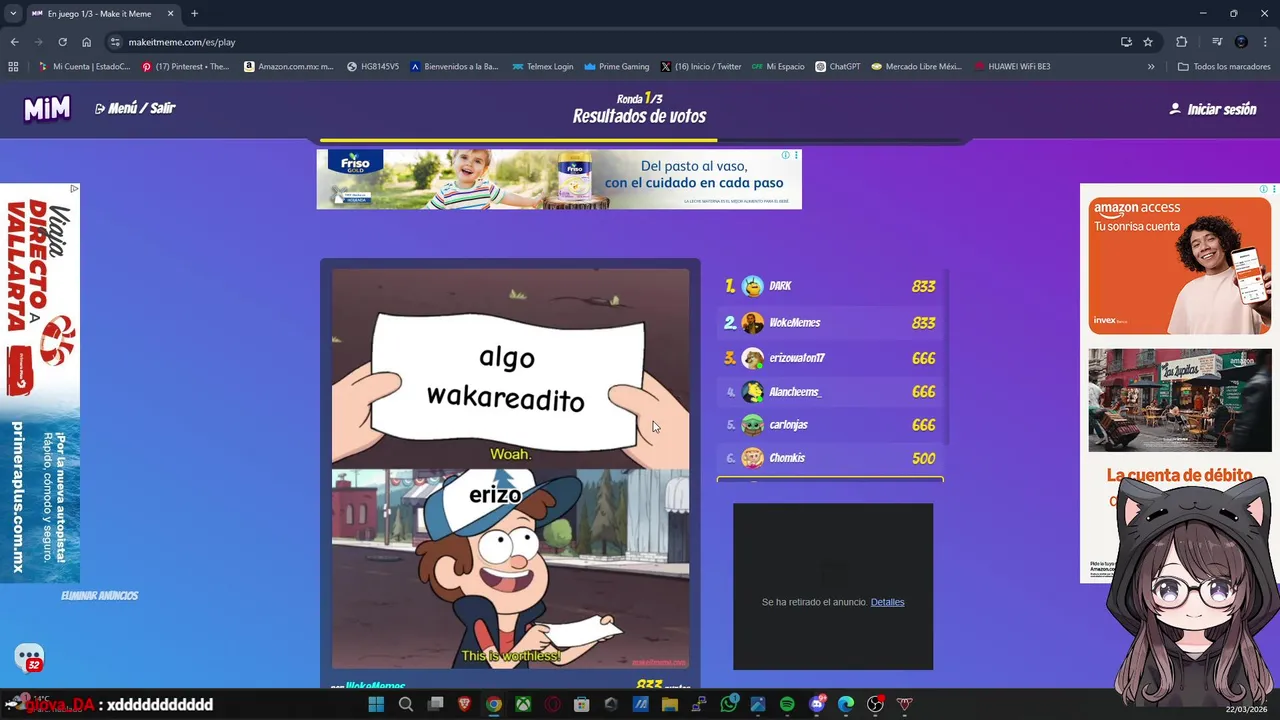Open Discord from taskbar

coord(817,704)
